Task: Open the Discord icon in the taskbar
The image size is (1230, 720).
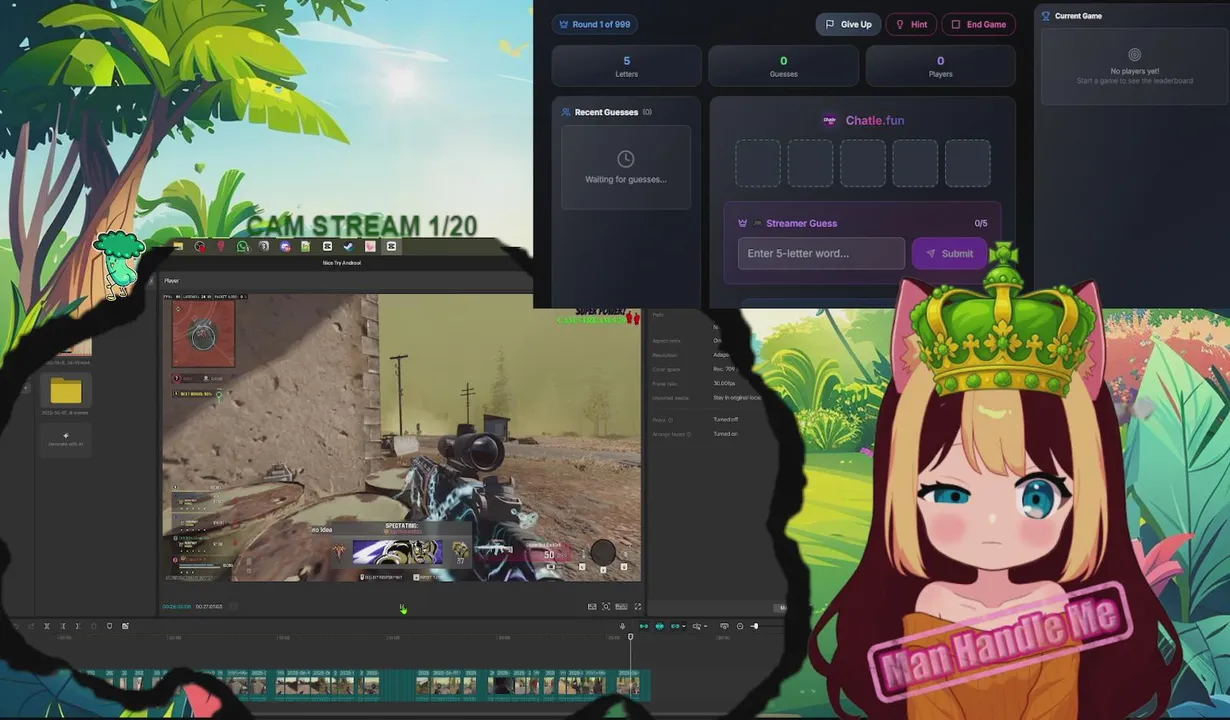Action: [285, 246]
